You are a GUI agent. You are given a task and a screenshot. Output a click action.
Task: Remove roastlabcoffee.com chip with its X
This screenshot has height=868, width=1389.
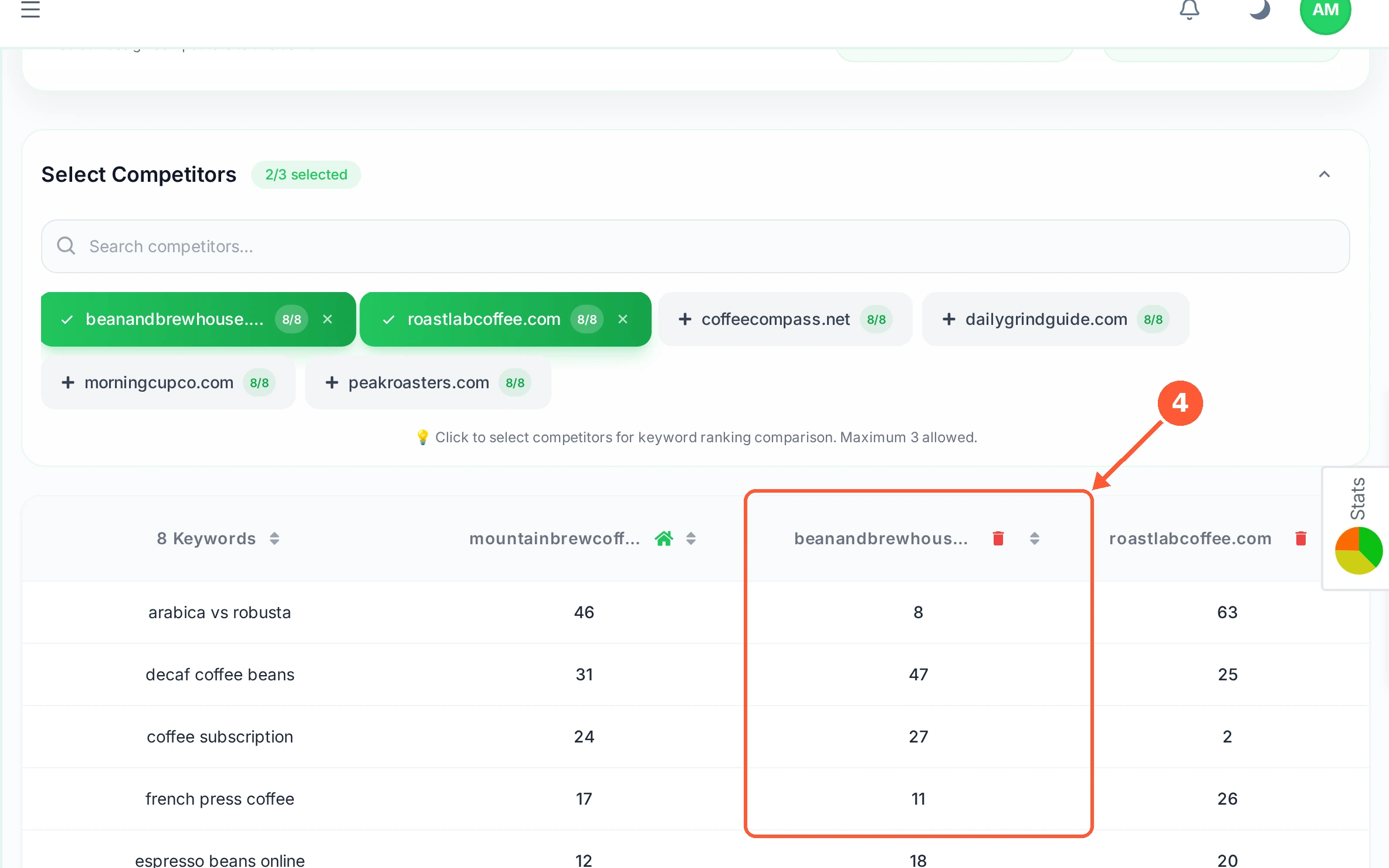click(x=623, y=319)
